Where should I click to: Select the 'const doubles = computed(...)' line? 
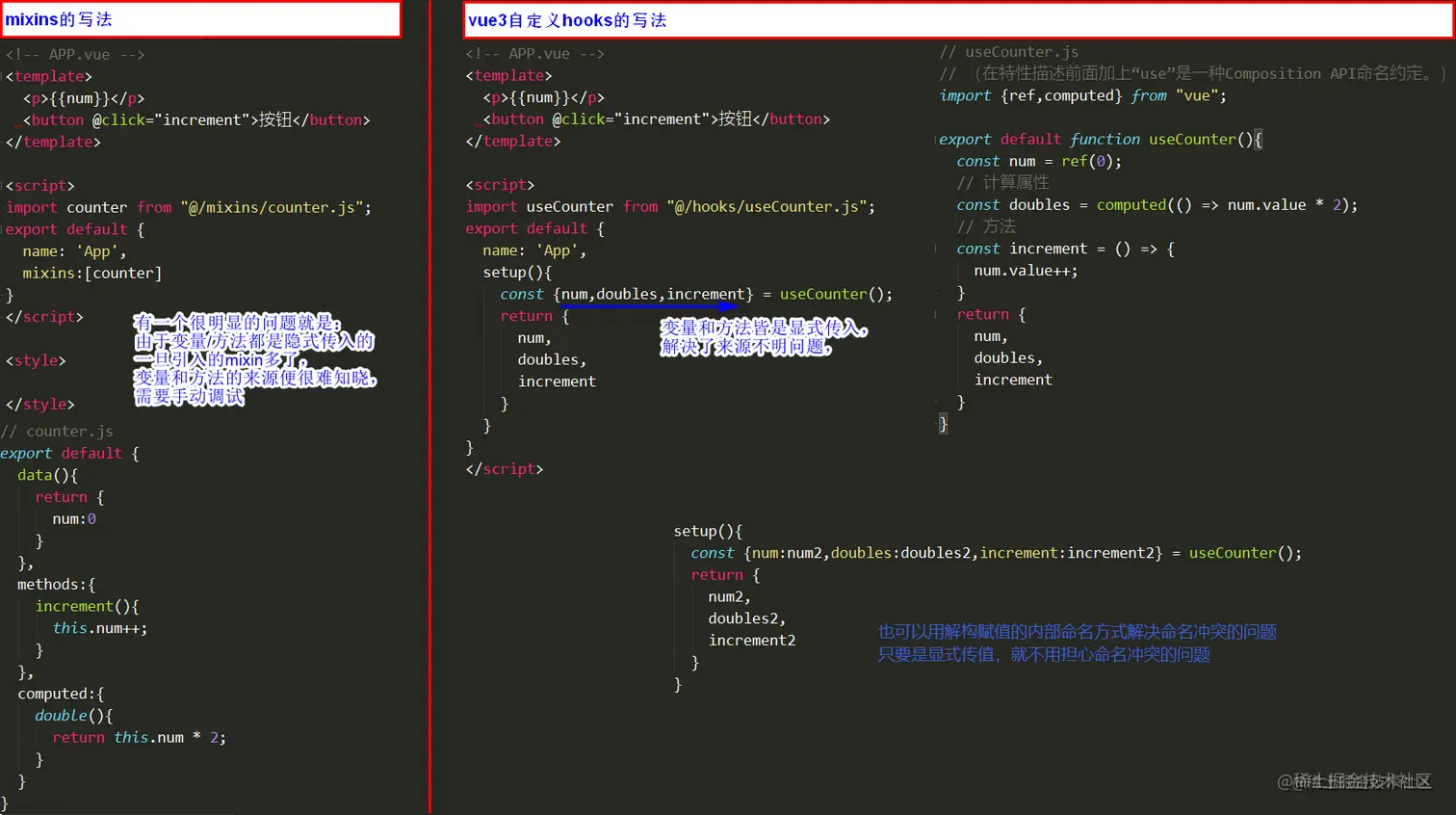(x=1157, y=204)
